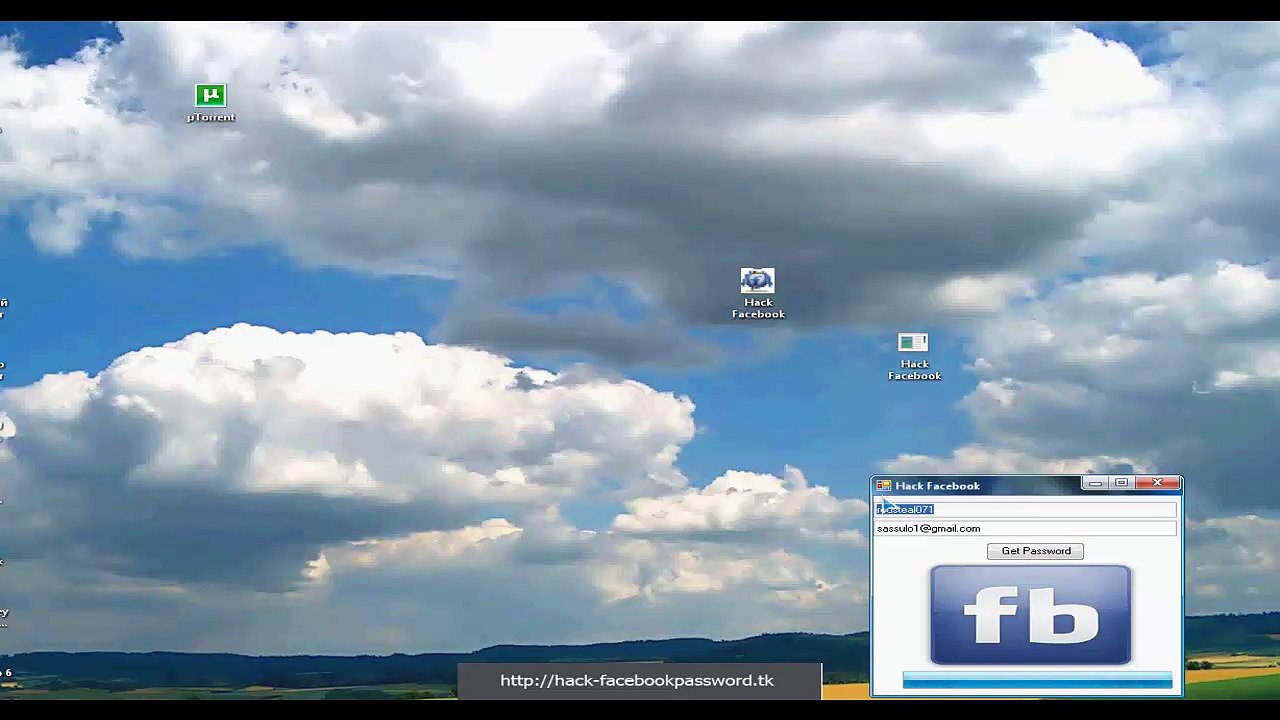The height and width of the screenshot is (720, 1280).
Task: Click the sassulo1@gmail.com input field
Action: pyautogui.click(x=1026, y=529)
